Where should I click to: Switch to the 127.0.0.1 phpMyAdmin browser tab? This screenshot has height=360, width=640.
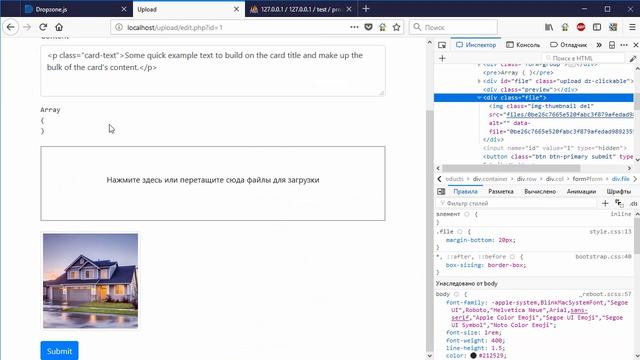(301, 9)
